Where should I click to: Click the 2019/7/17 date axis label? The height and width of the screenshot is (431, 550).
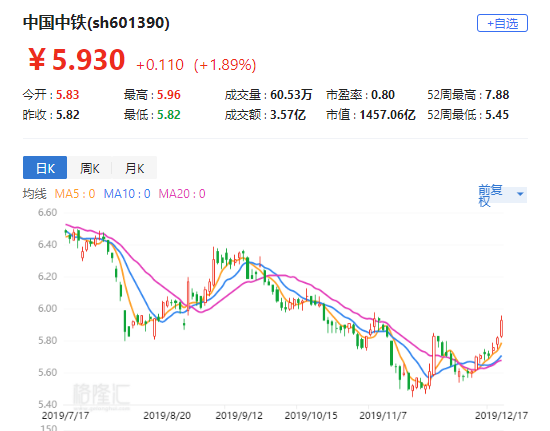click(x=66, y=416)
